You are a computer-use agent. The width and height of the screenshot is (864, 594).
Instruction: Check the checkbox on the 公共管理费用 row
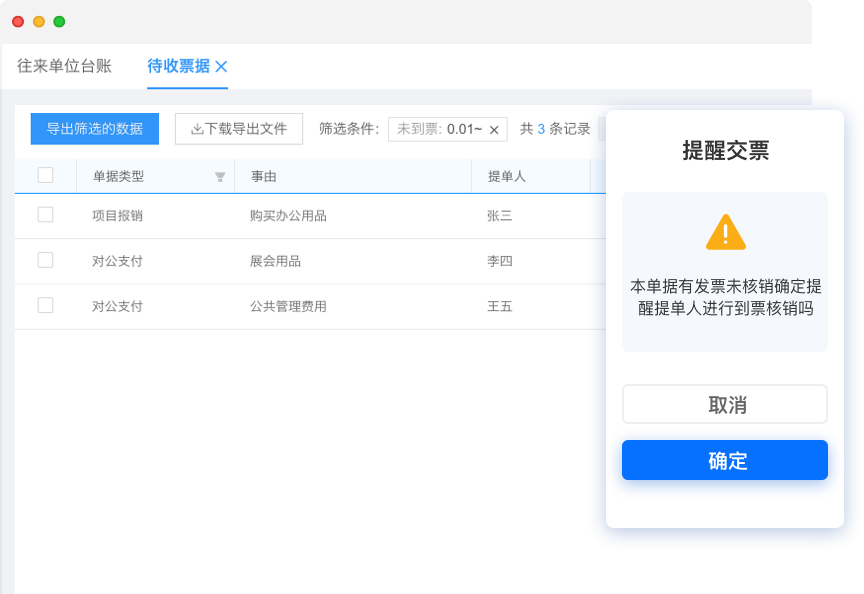coord(45,304)
